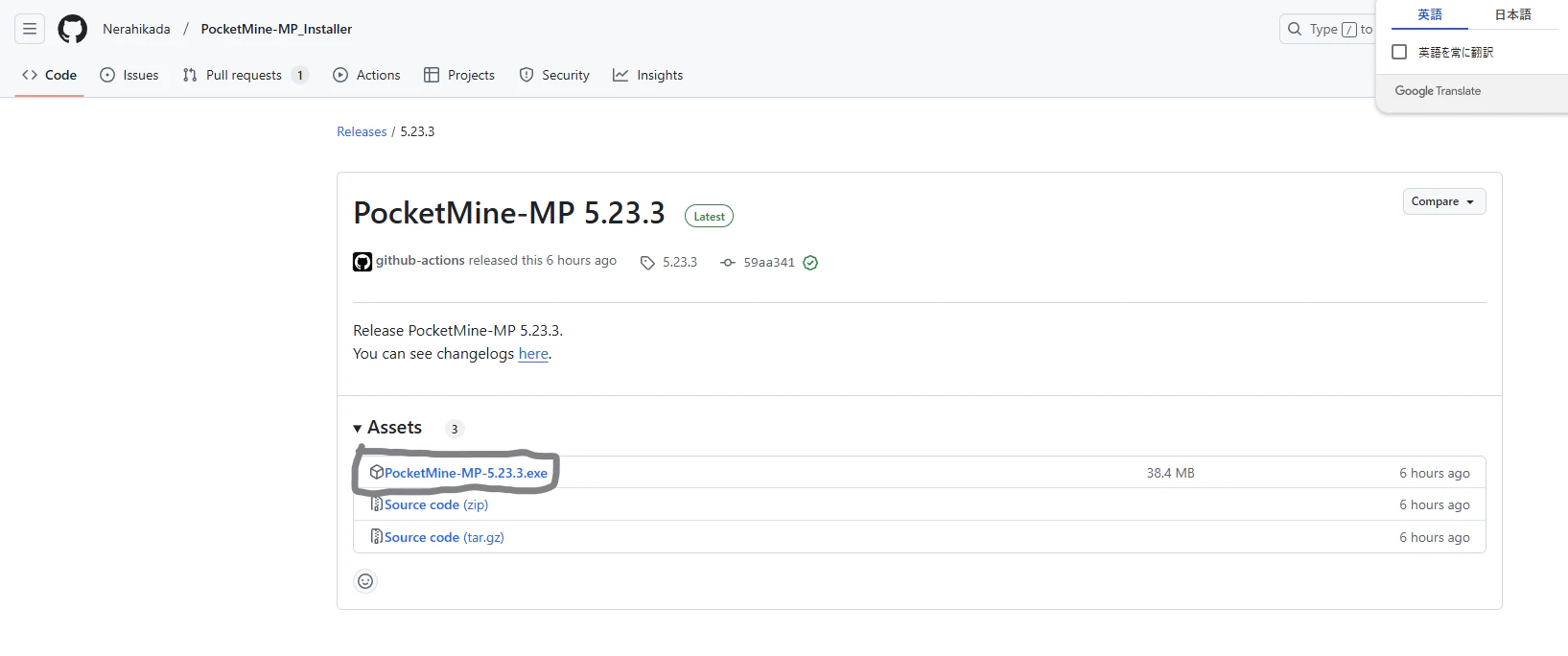Click the magnifier icon in search
Image resolution: width=1568 pixels, height=656 pixels.
click(x=1295, y=29)
